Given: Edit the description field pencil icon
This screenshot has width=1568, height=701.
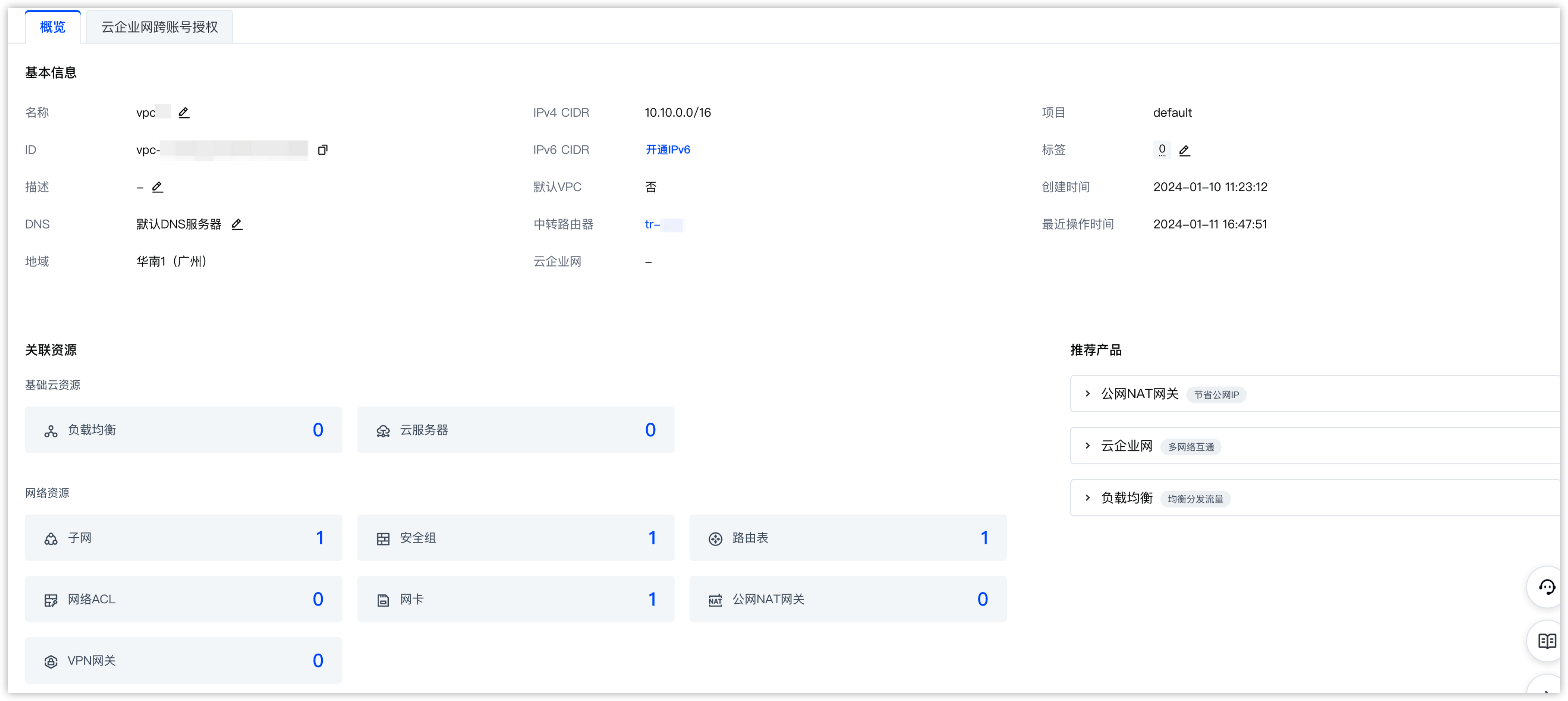Looking at the screenshot, I should (x=158, y=187).
